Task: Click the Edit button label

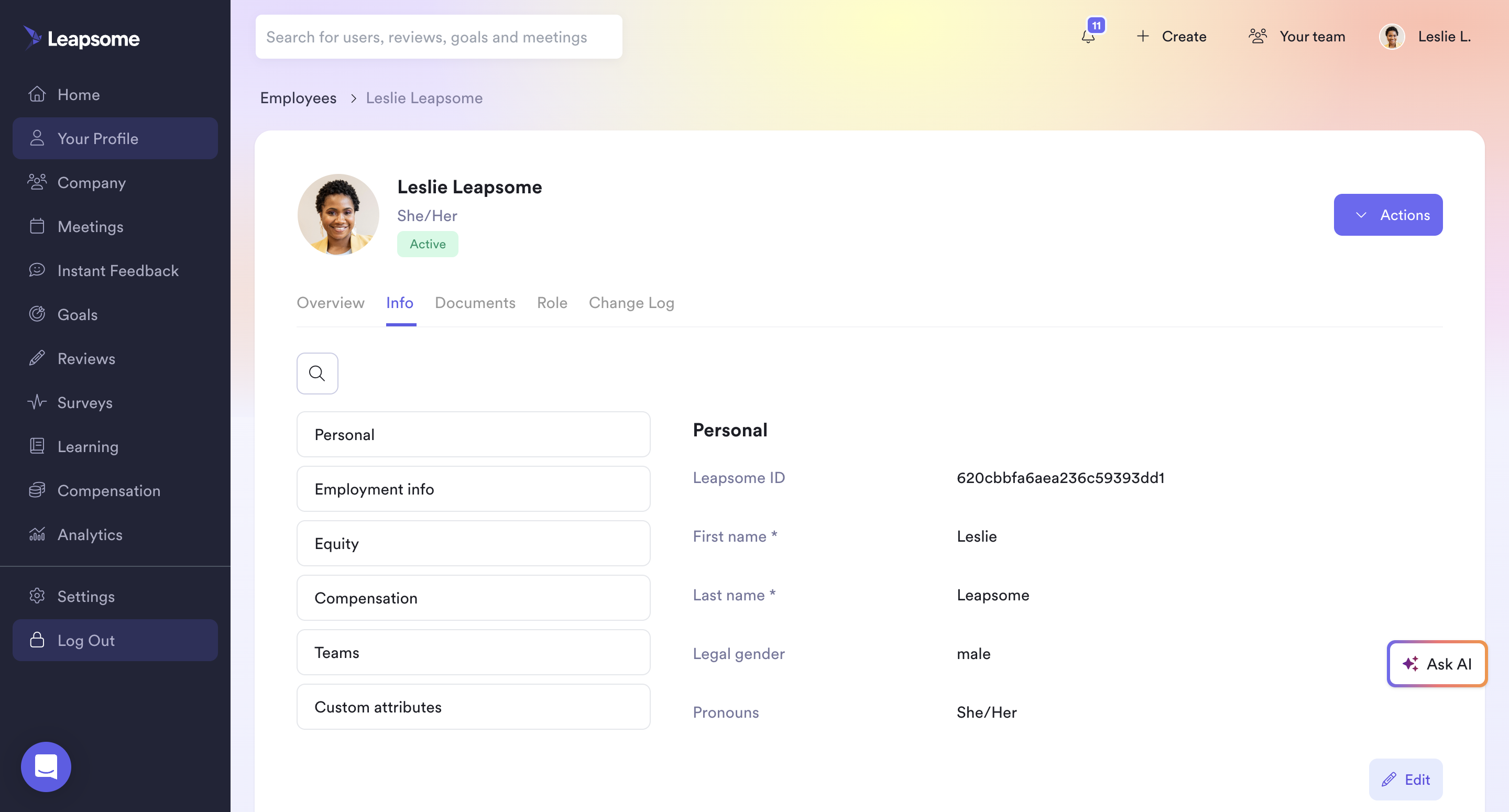Action: coord(1417,779)
